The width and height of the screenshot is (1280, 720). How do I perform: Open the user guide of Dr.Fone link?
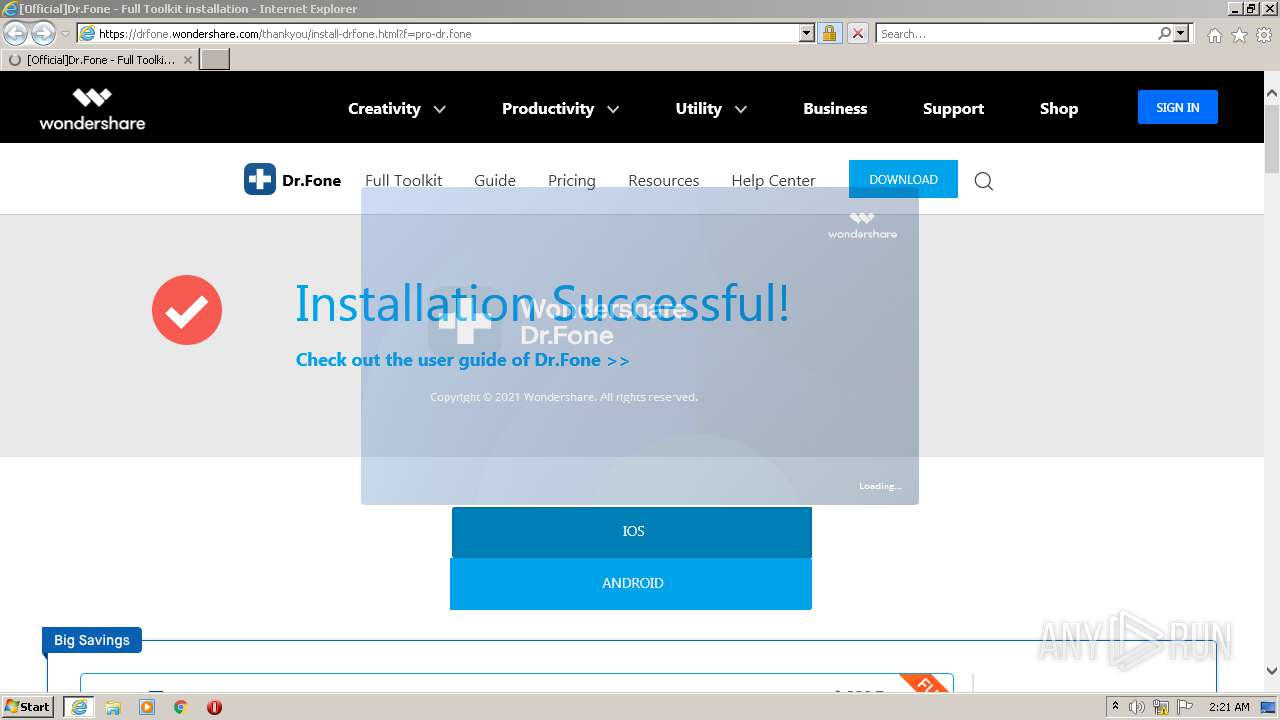click(x=462, y=360)
